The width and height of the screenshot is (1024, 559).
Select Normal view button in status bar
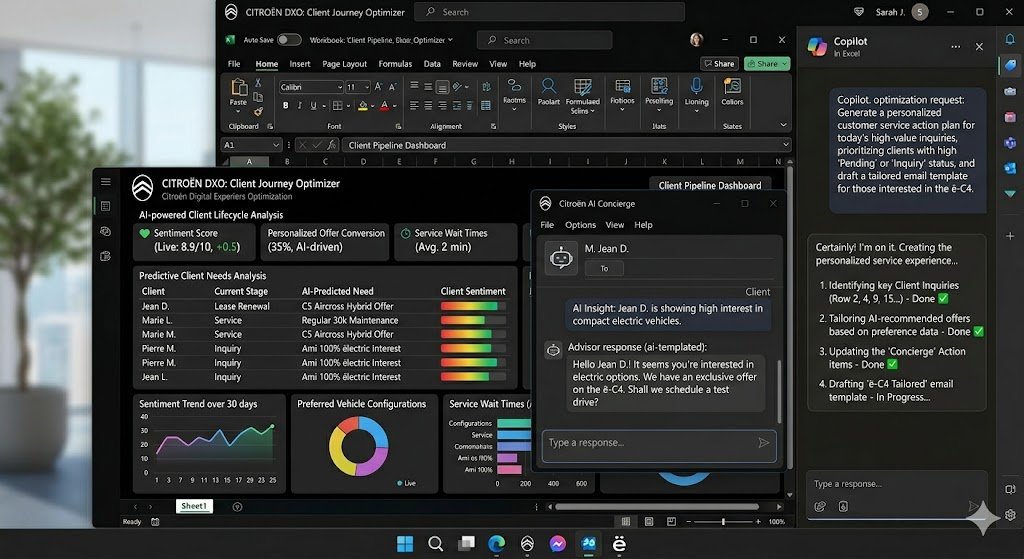626,521
